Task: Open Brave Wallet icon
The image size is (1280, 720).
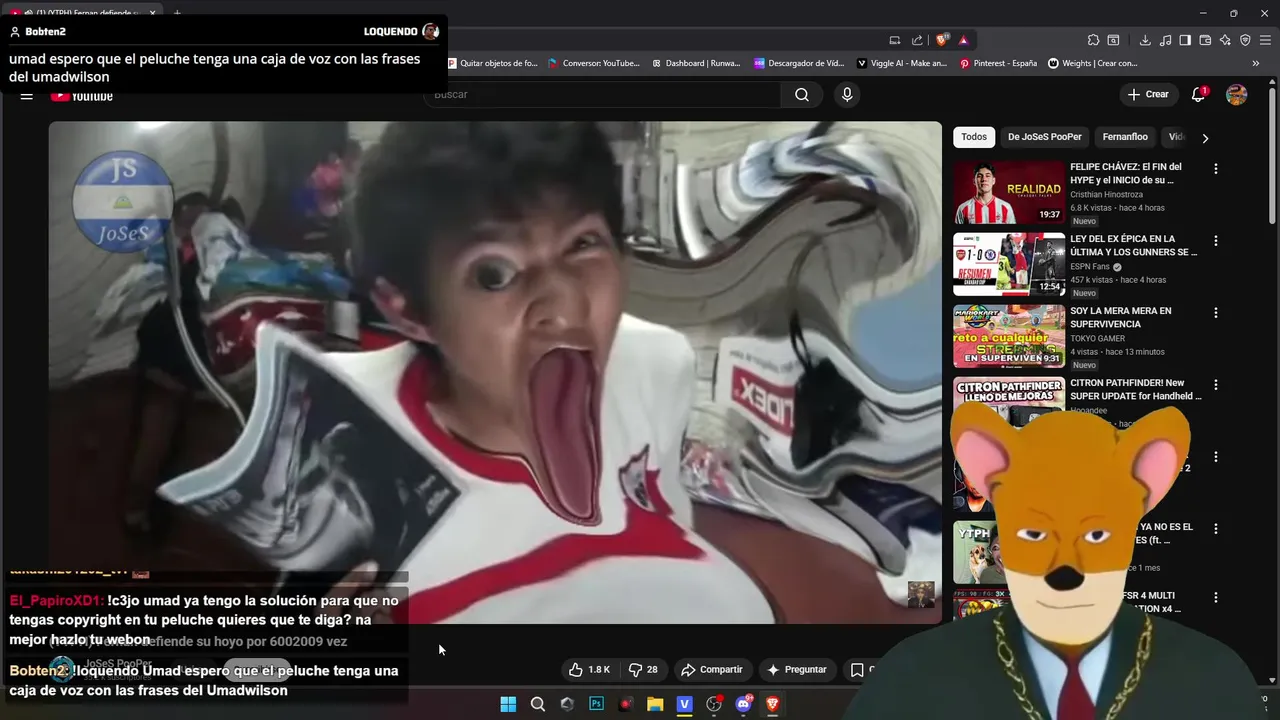Action: [x=1205, y=40]
